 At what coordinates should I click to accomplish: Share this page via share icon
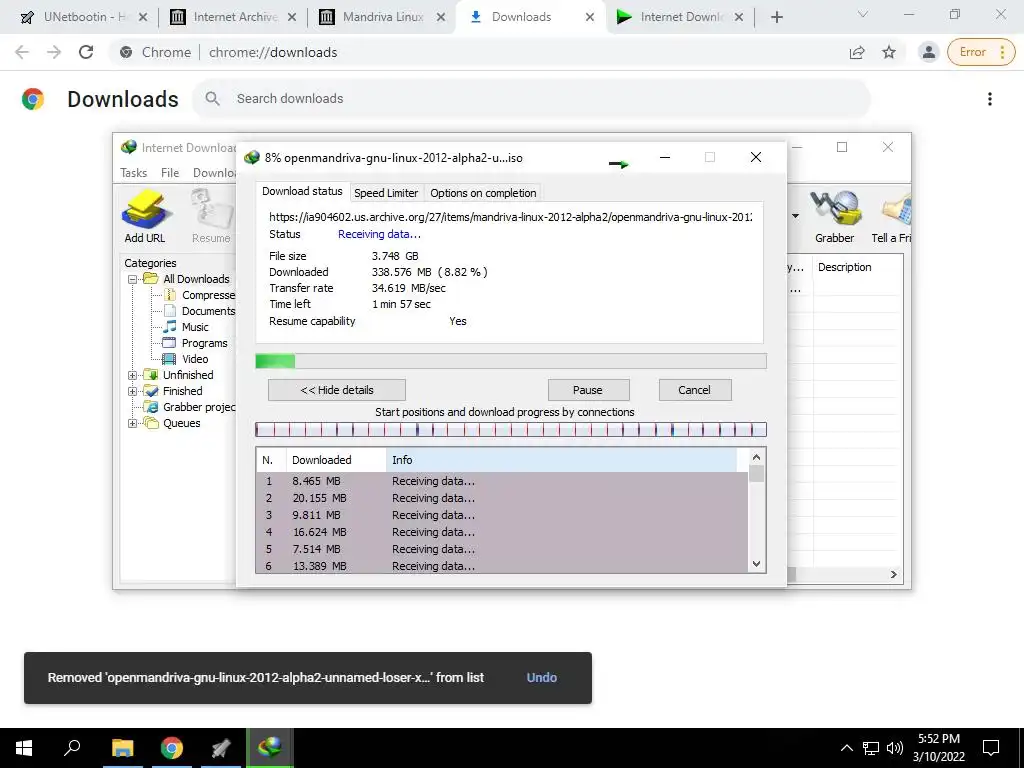857,52
